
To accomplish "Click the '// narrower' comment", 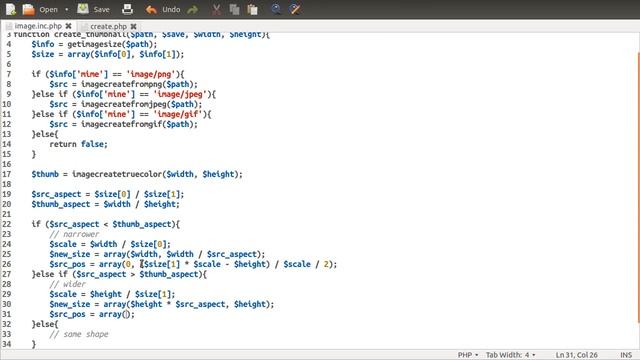I will (x=74, y=234).
